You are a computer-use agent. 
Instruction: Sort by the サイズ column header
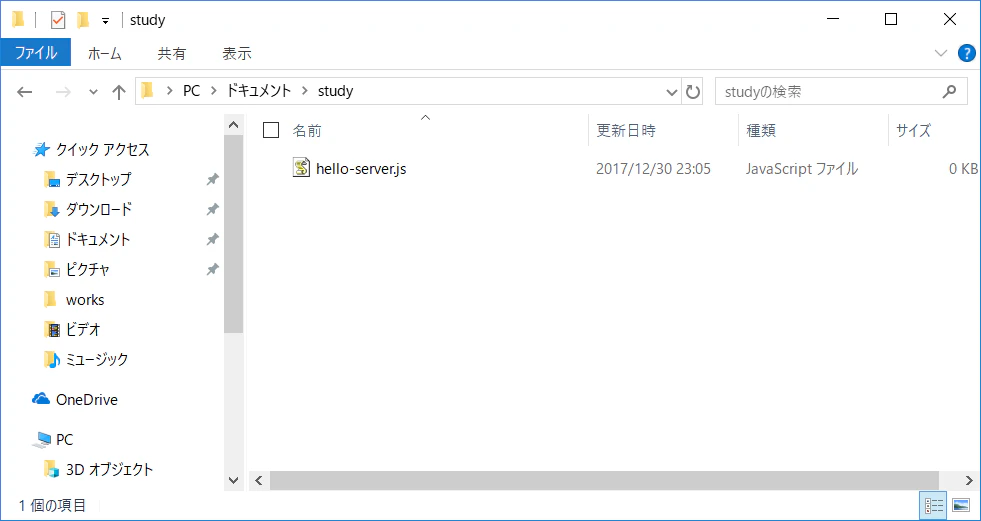pyautogui.click(x=913, y=131)
